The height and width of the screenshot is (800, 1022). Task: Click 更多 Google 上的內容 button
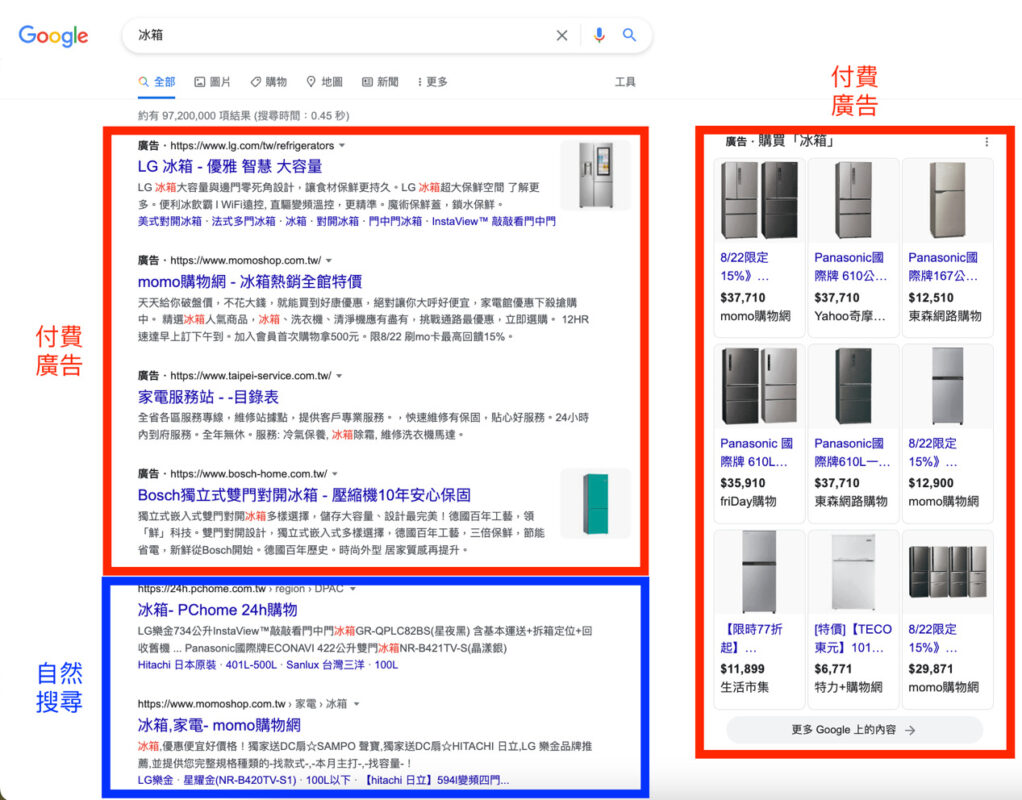tap(854, 730)
